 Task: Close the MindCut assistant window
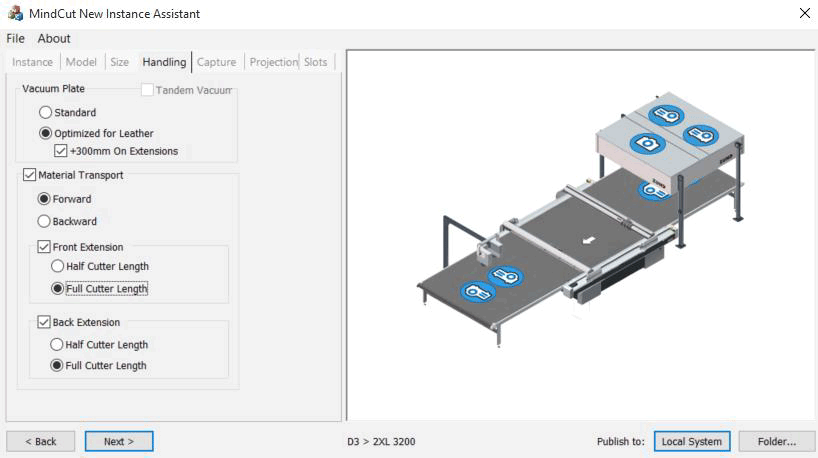[804, 13]
